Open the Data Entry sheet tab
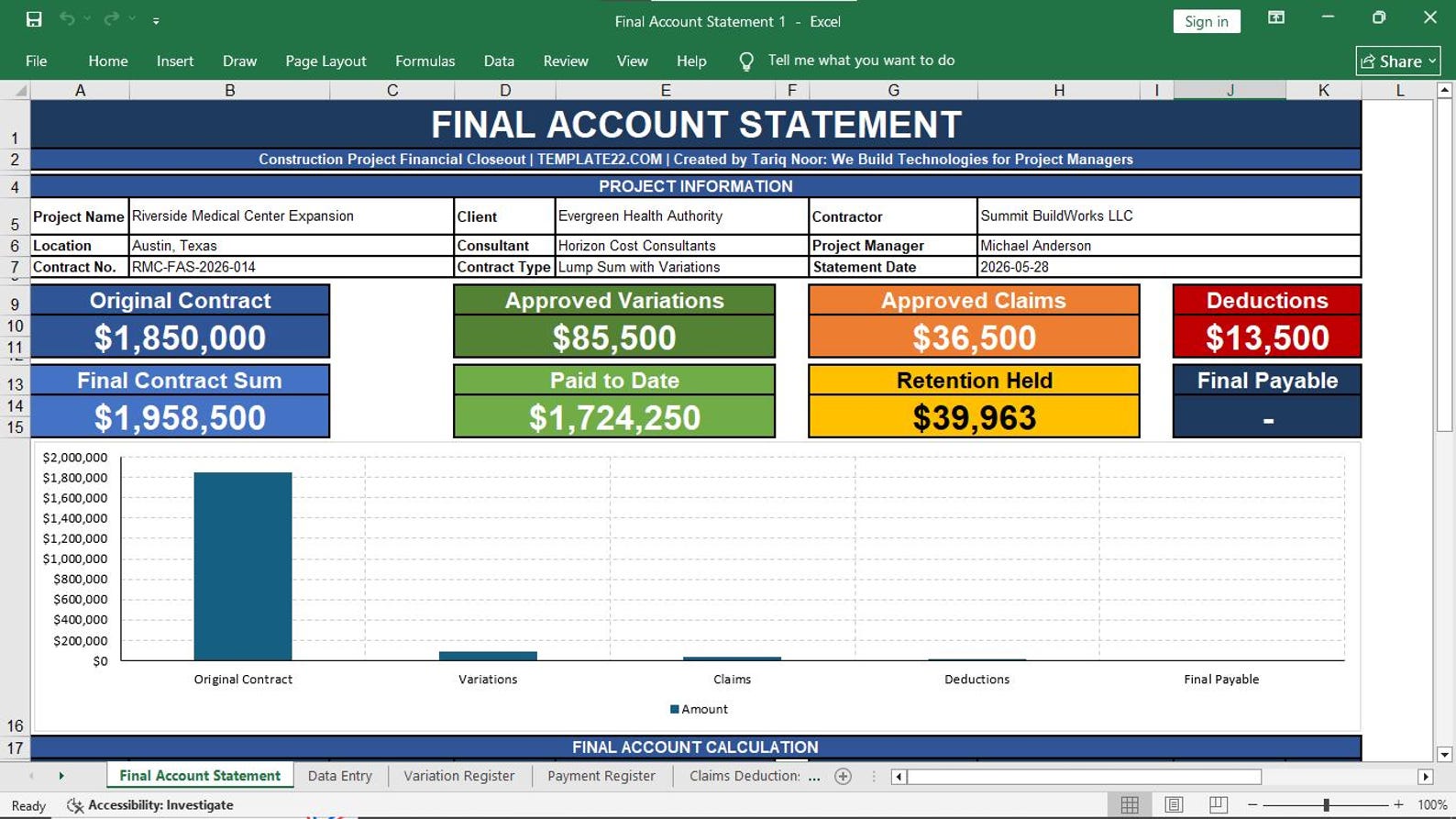1456x819 pixels. click(340, 776)
